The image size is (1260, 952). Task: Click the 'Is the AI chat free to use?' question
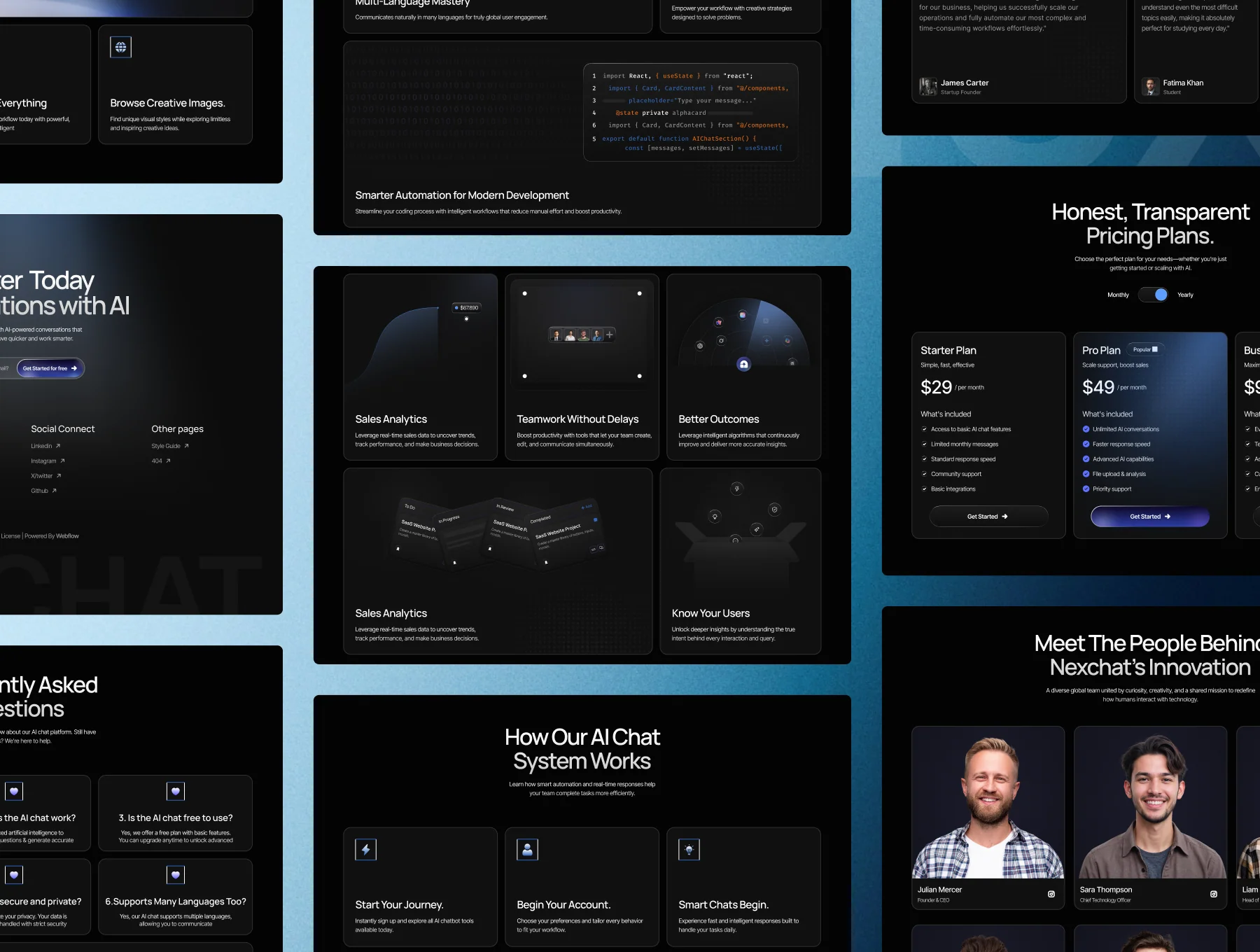coord(176,818)
